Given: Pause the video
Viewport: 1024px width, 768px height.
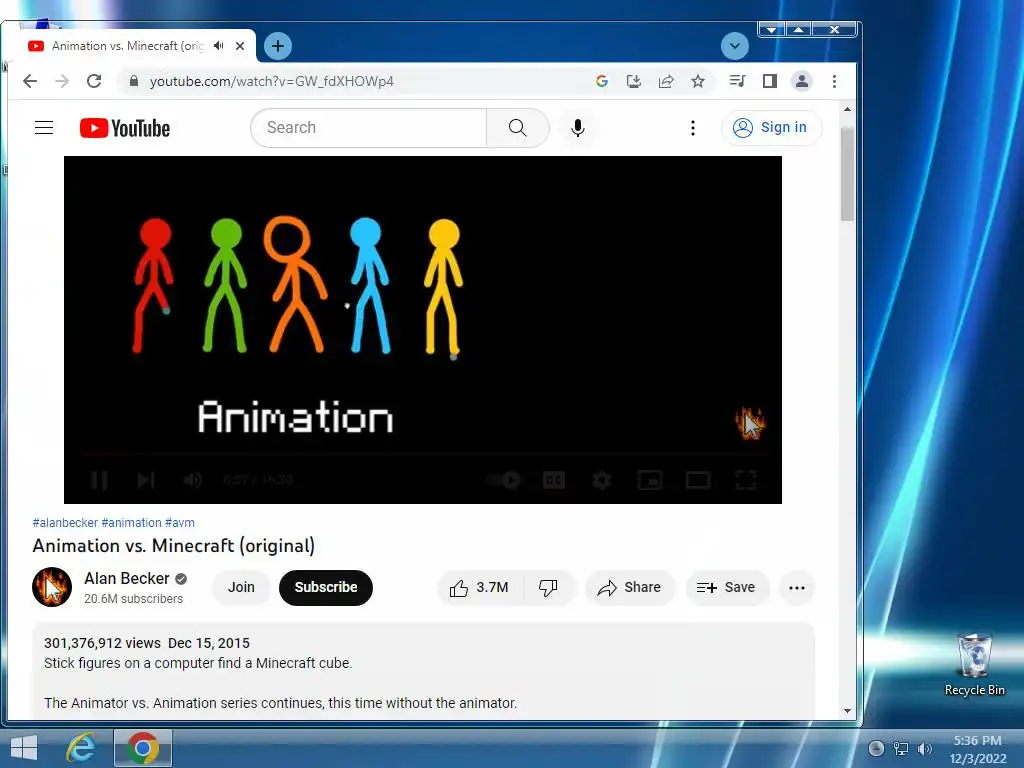Looking at the screenshot, I should [99, 480].
